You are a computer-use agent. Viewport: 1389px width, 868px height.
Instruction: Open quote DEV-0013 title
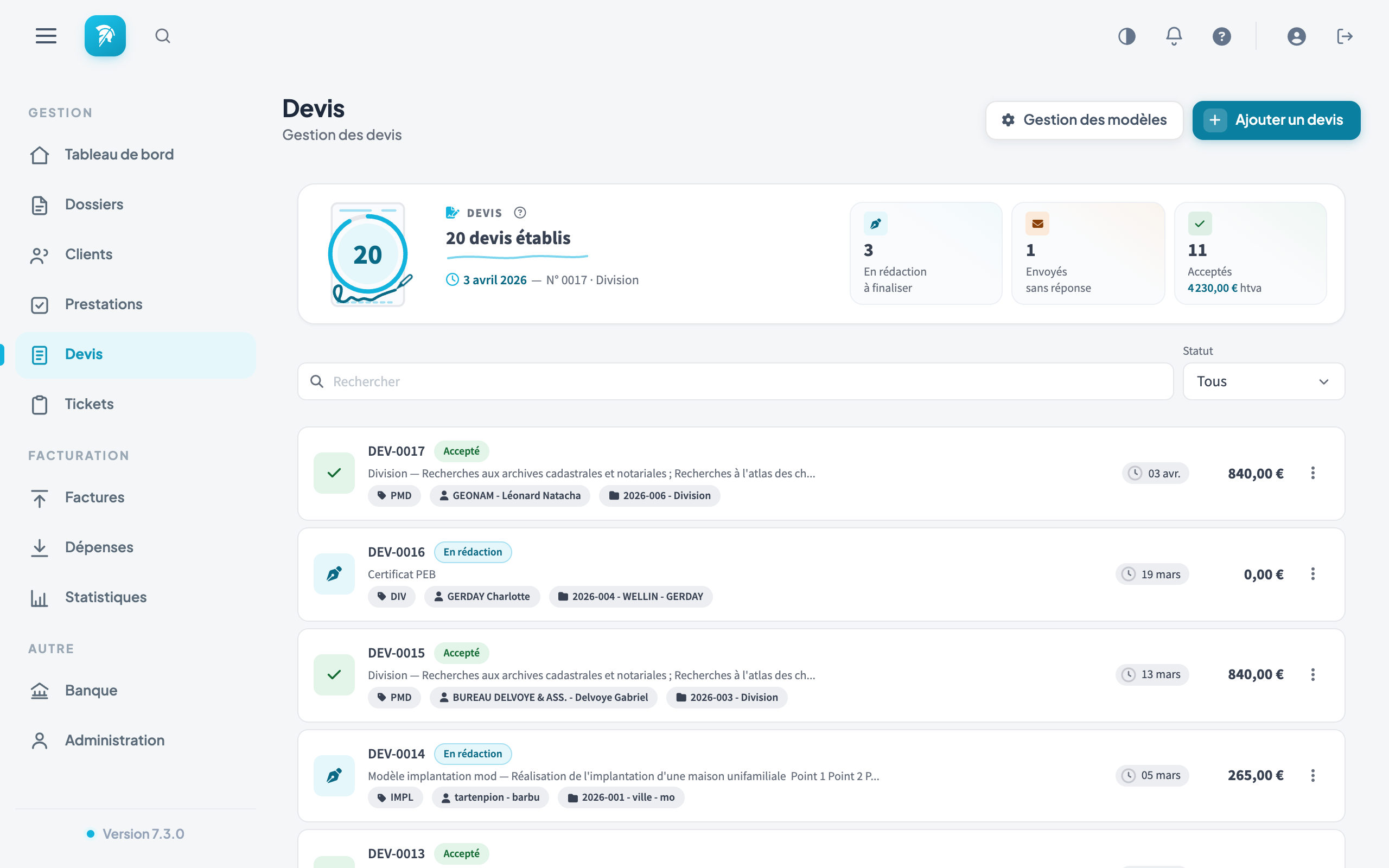coord(396,854)
